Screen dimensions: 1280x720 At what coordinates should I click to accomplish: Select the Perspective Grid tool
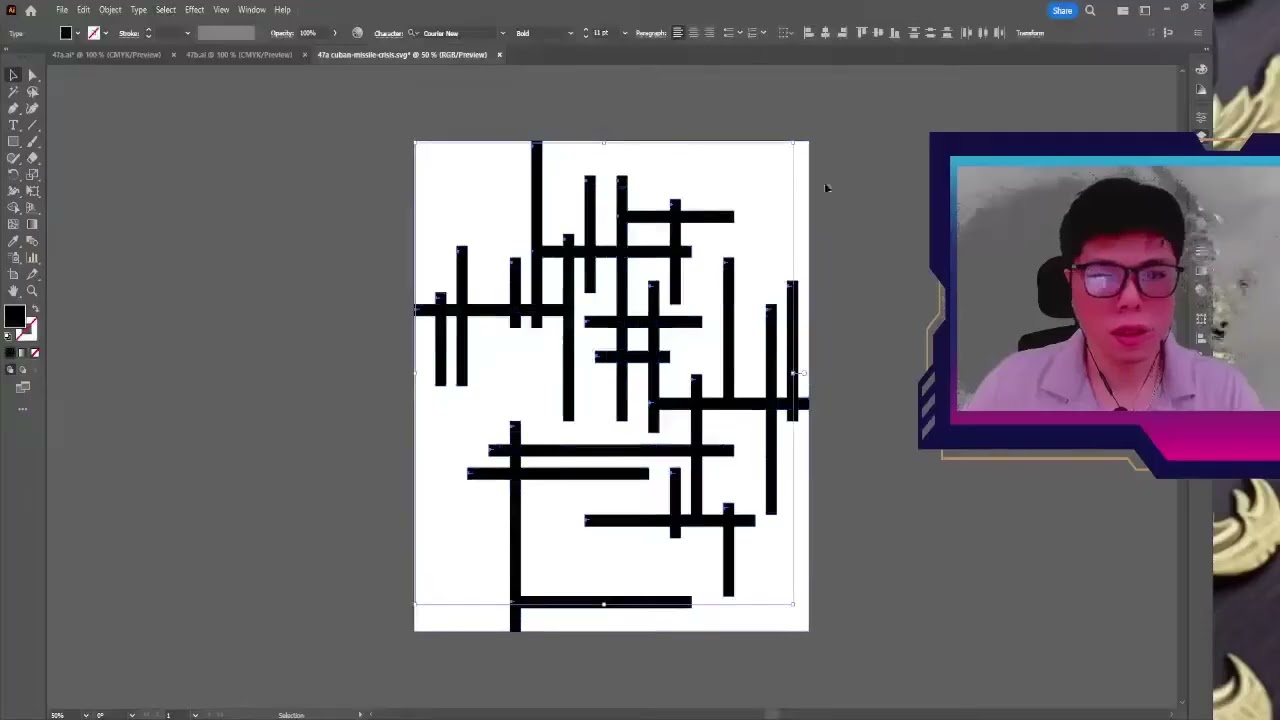tap(32, 207)
